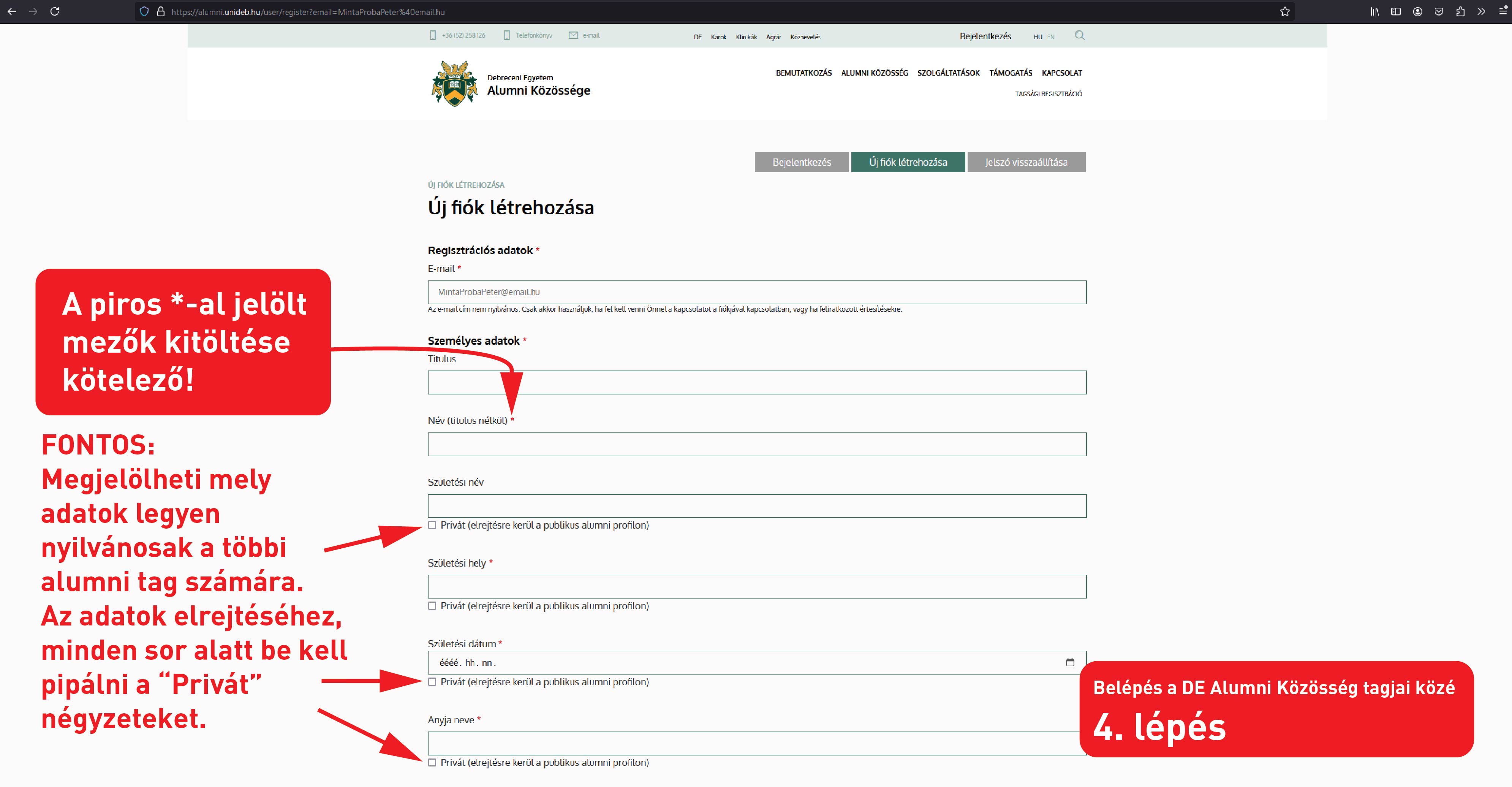Open the Firefox account icon

pos(1417,11)
